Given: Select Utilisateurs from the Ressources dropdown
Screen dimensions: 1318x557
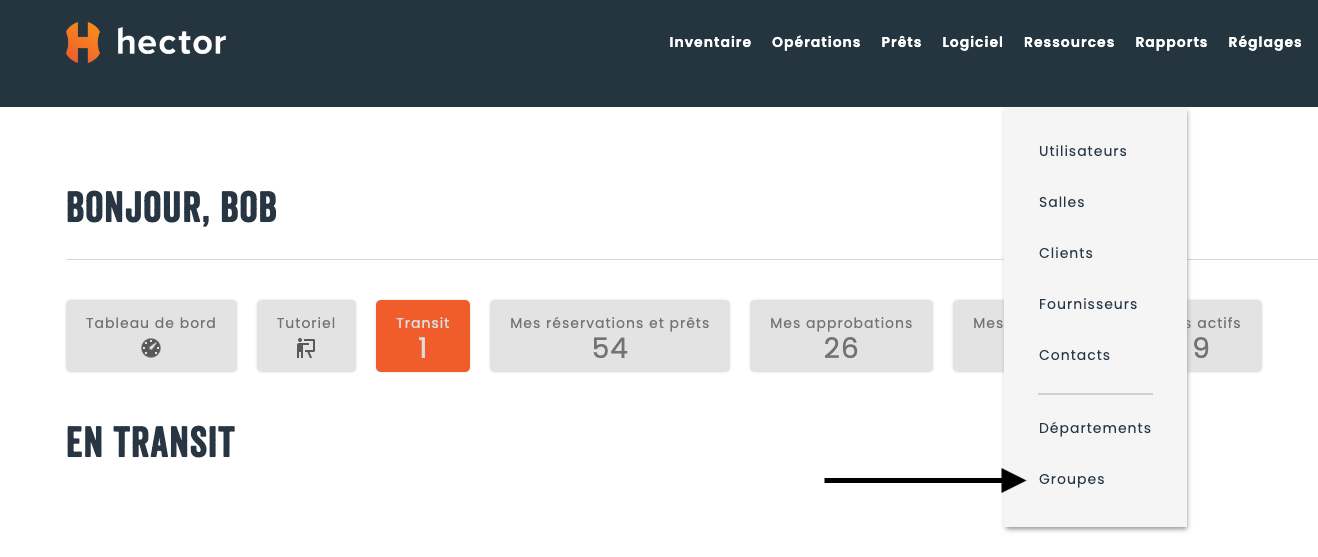Looking at the screenshot, I should (1083, 151).
